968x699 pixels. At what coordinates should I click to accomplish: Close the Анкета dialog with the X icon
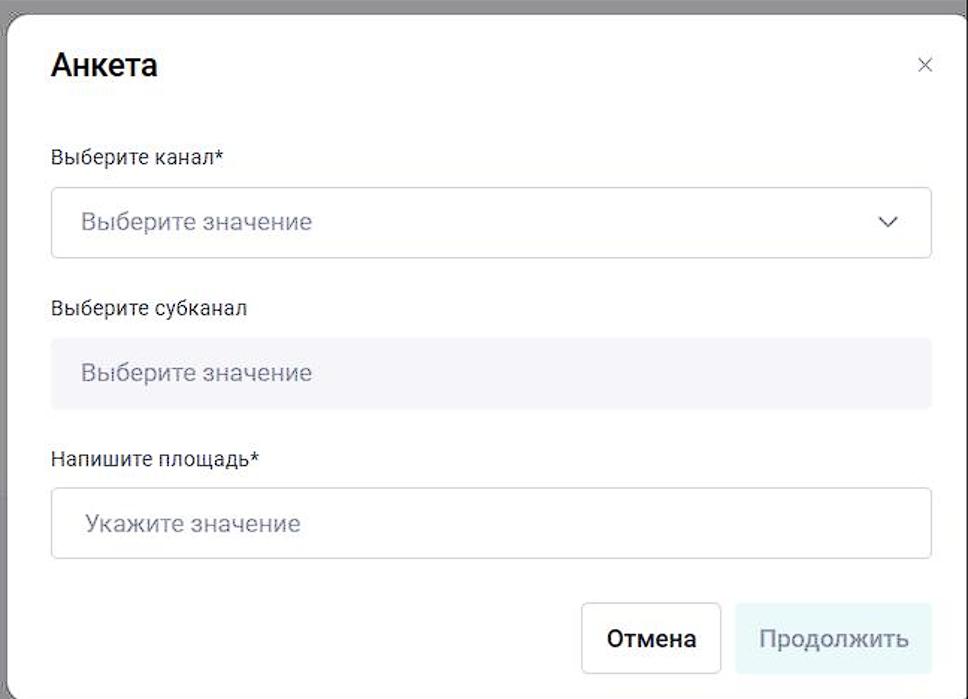pyautogui.click(x=925, y=65)
